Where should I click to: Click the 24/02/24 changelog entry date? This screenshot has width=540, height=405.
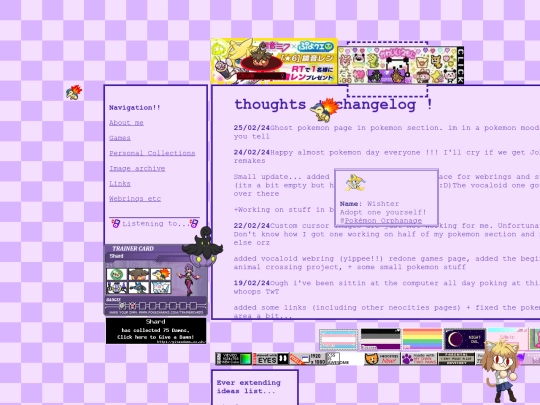pos(252,152)
